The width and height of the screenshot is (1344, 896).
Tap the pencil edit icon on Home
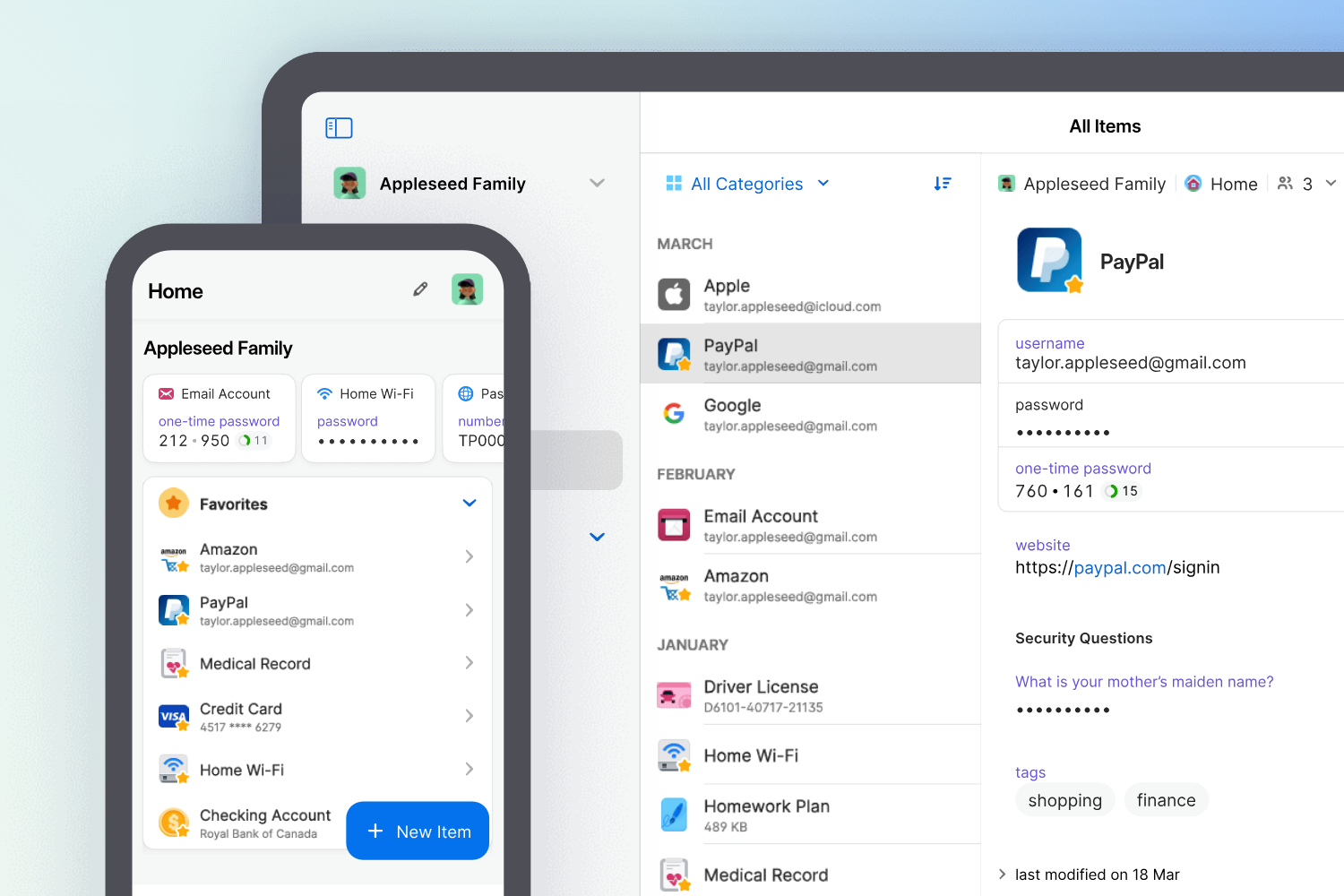click(420, 289)
